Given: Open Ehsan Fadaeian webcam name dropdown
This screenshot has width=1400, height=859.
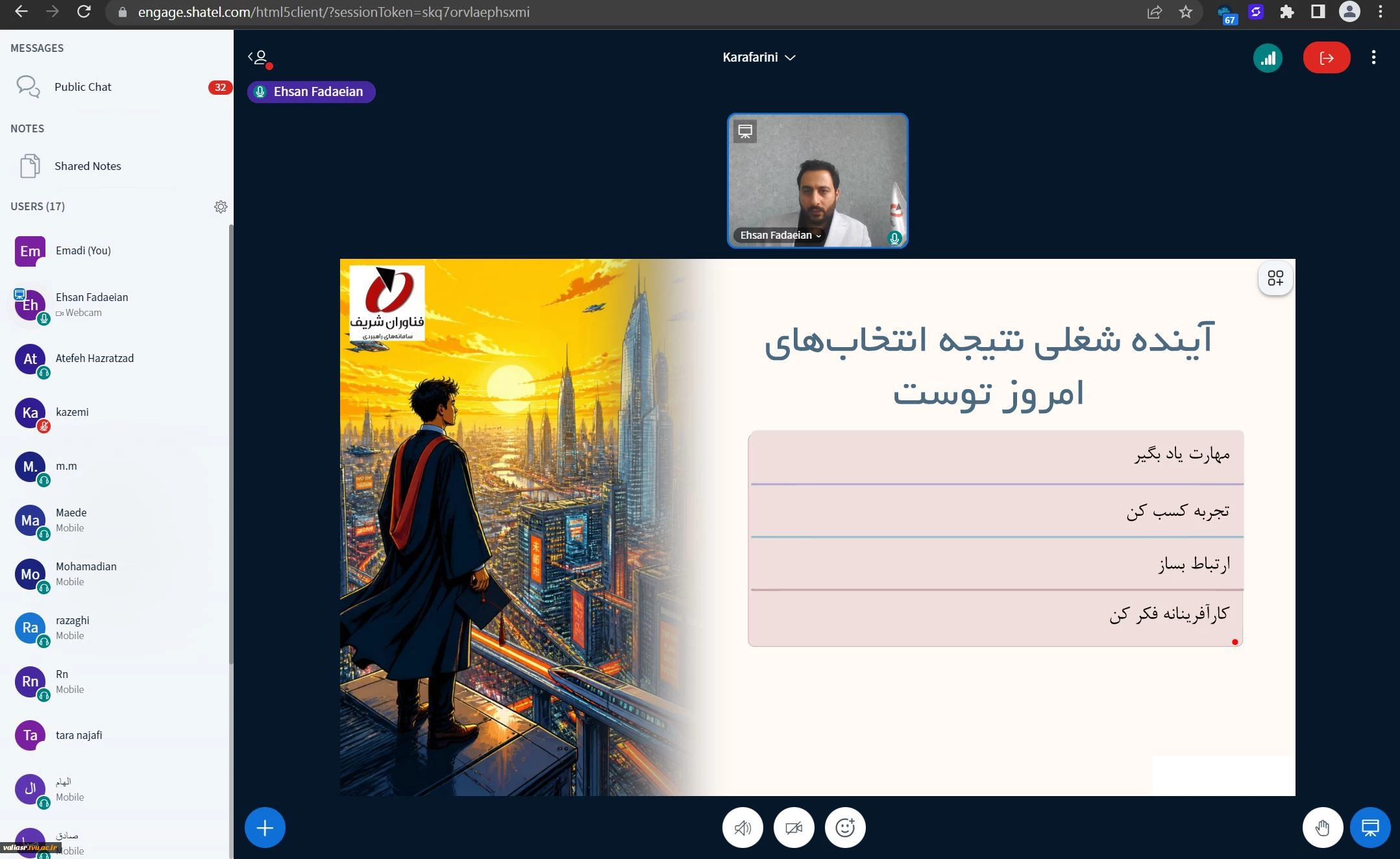Looking at the screenshot, I should (x=780, y=235).
